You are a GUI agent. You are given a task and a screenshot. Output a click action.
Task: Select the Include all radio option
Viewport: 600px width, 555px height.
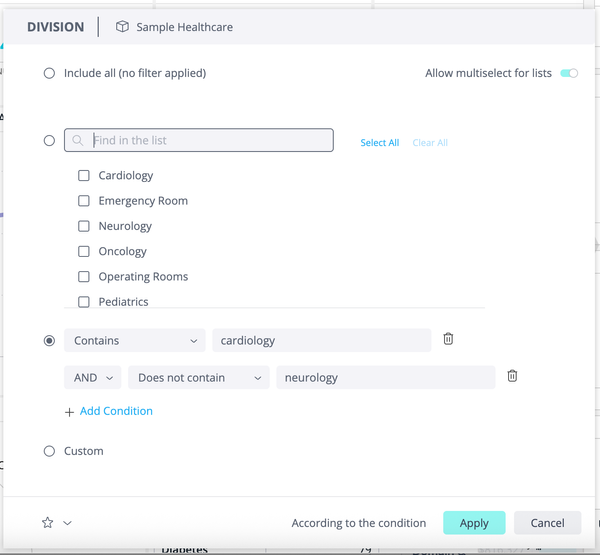(49, 73)
